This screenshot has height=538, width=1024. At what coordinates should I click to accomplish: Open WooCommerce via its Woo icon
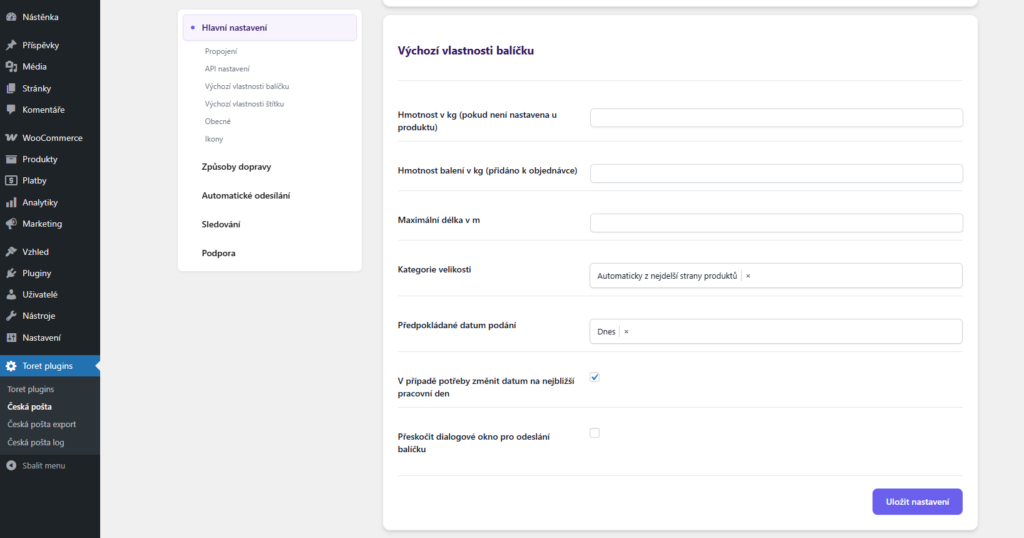pyautogui.click(x=11, y=138)
